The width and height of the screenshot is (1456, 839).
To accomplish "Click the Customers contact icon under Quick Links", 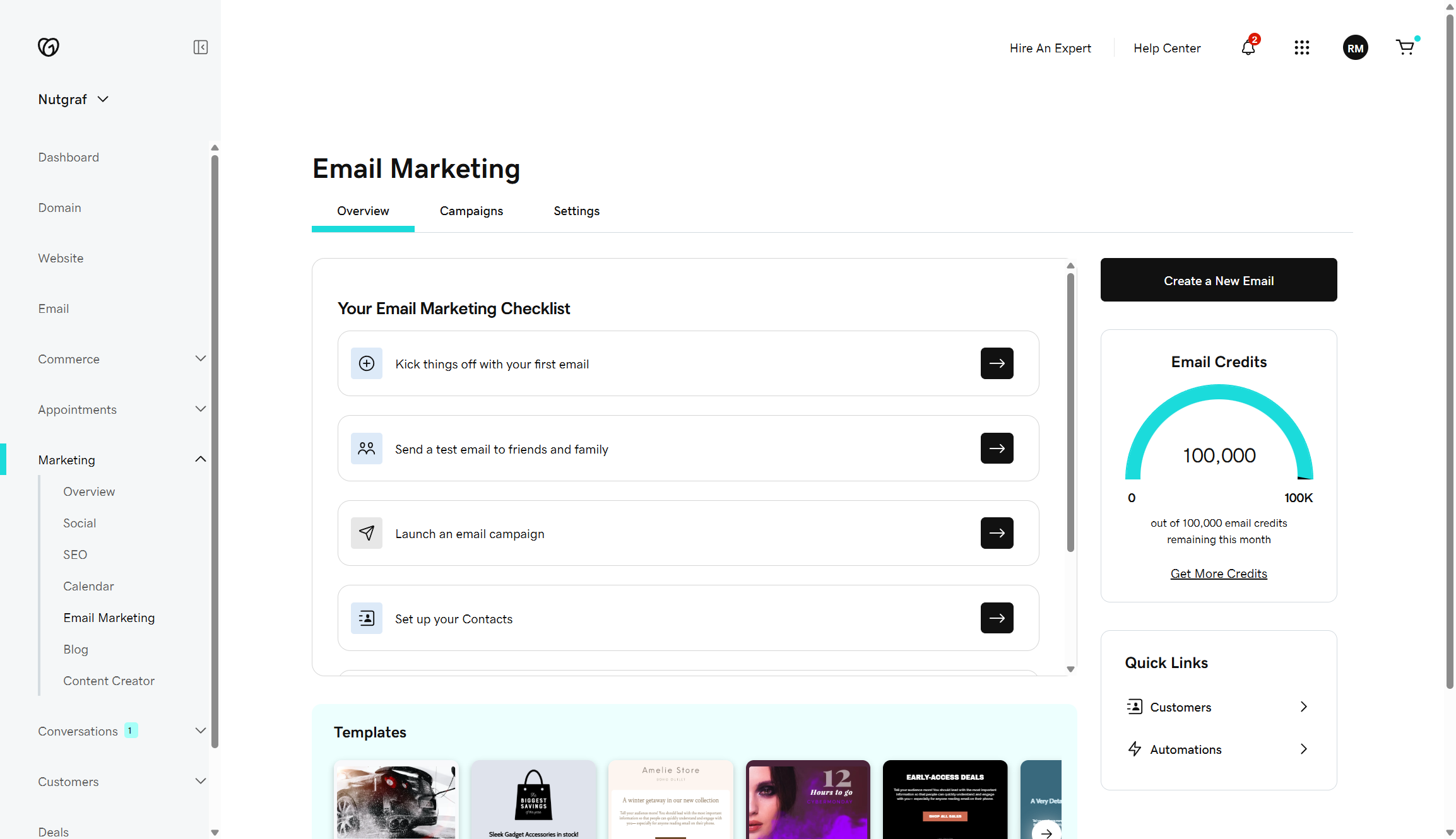I will click(1134, 707).
